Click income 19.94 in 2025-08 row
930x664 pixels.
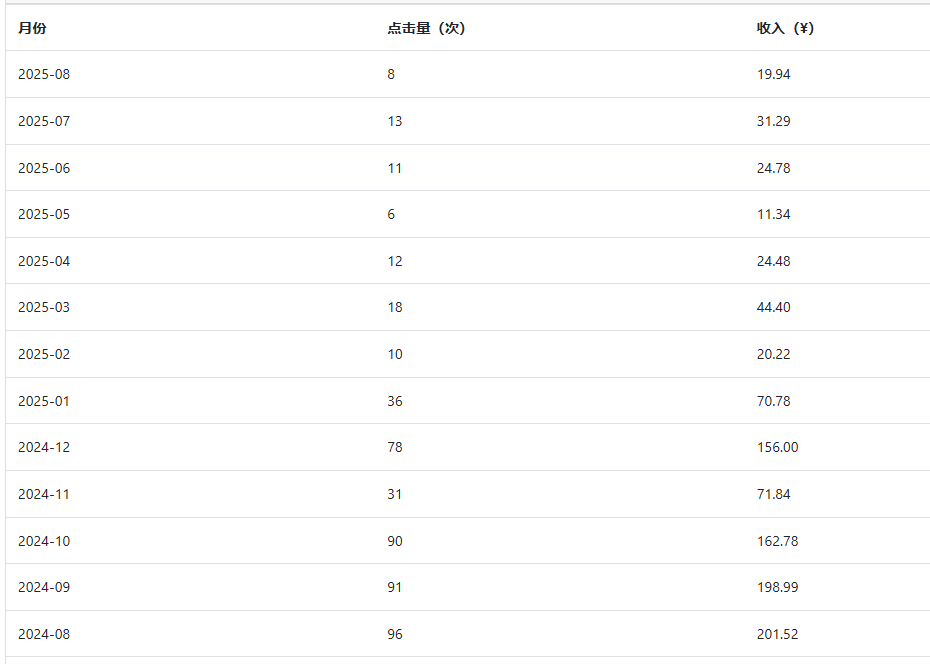click(773, 74)
